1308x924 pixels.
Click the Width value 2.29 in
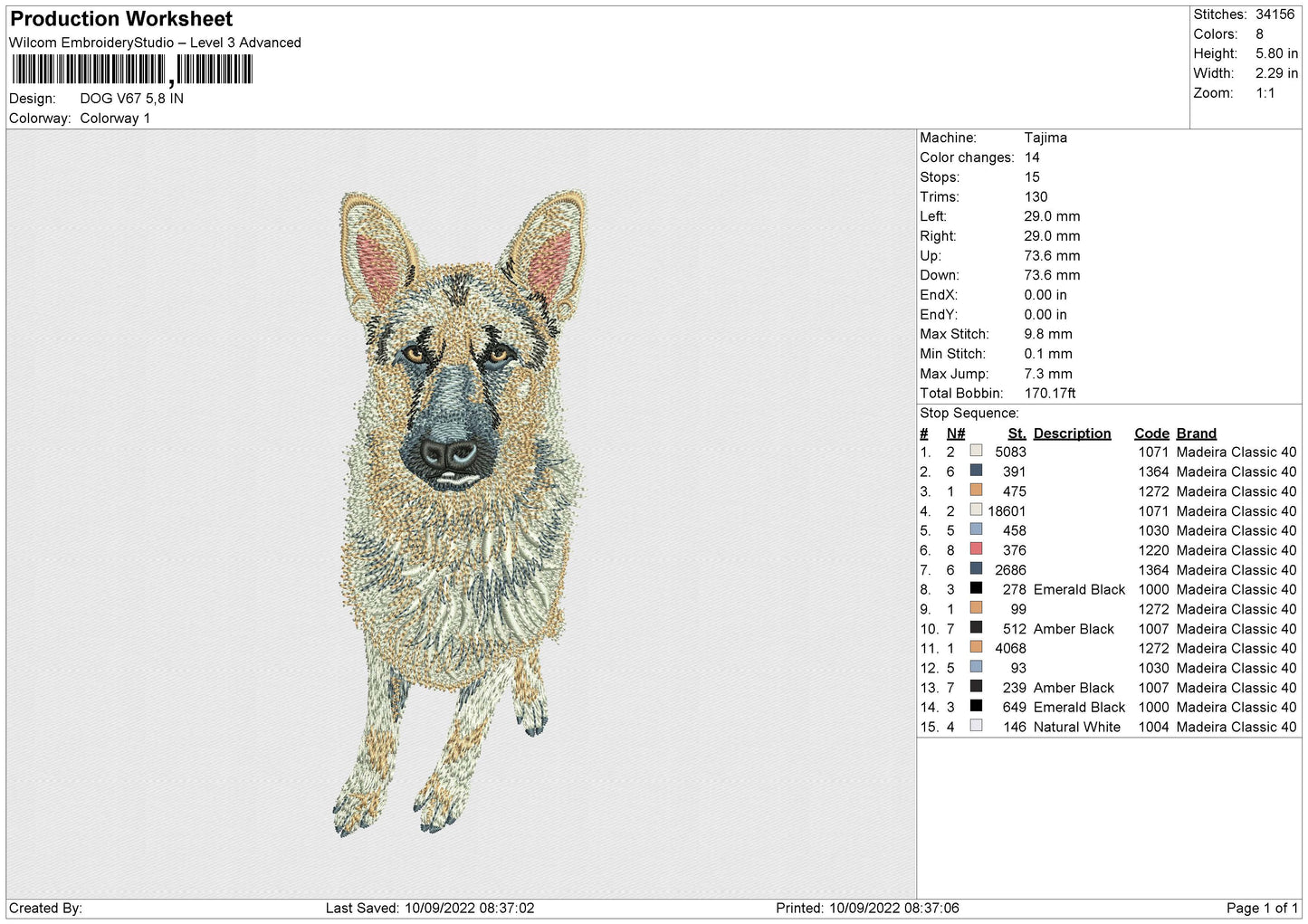coord(1276,73)
